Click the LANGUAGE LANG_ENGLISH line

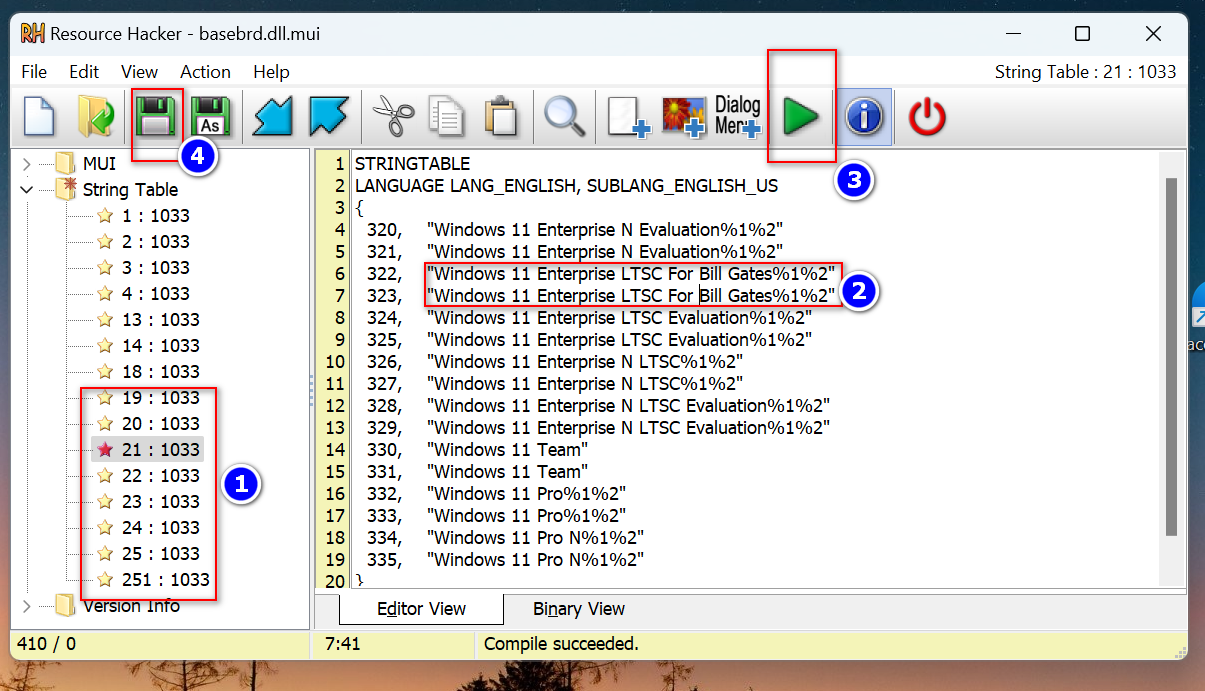pyautogui.click(x=566, y=186)
